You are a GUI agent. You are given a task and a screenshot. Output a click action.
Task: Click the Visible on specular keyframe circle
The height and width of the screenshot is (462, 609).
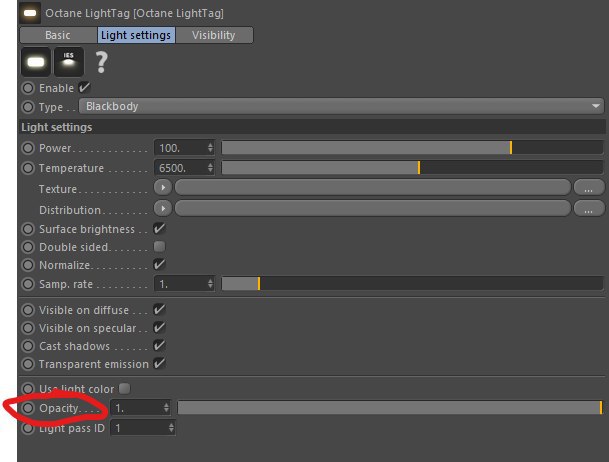tap(28, 328)
